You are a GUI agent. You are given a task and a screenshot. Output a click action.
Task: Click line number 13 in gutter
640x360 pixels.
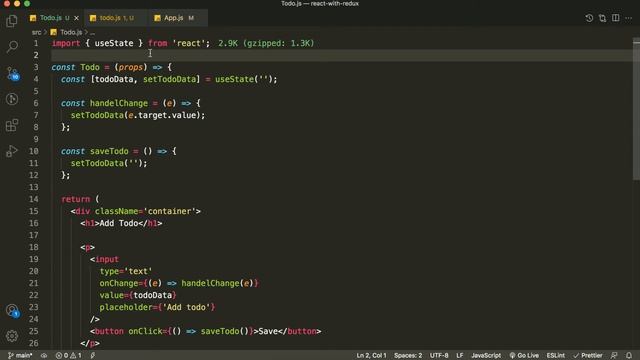[33, 187]
